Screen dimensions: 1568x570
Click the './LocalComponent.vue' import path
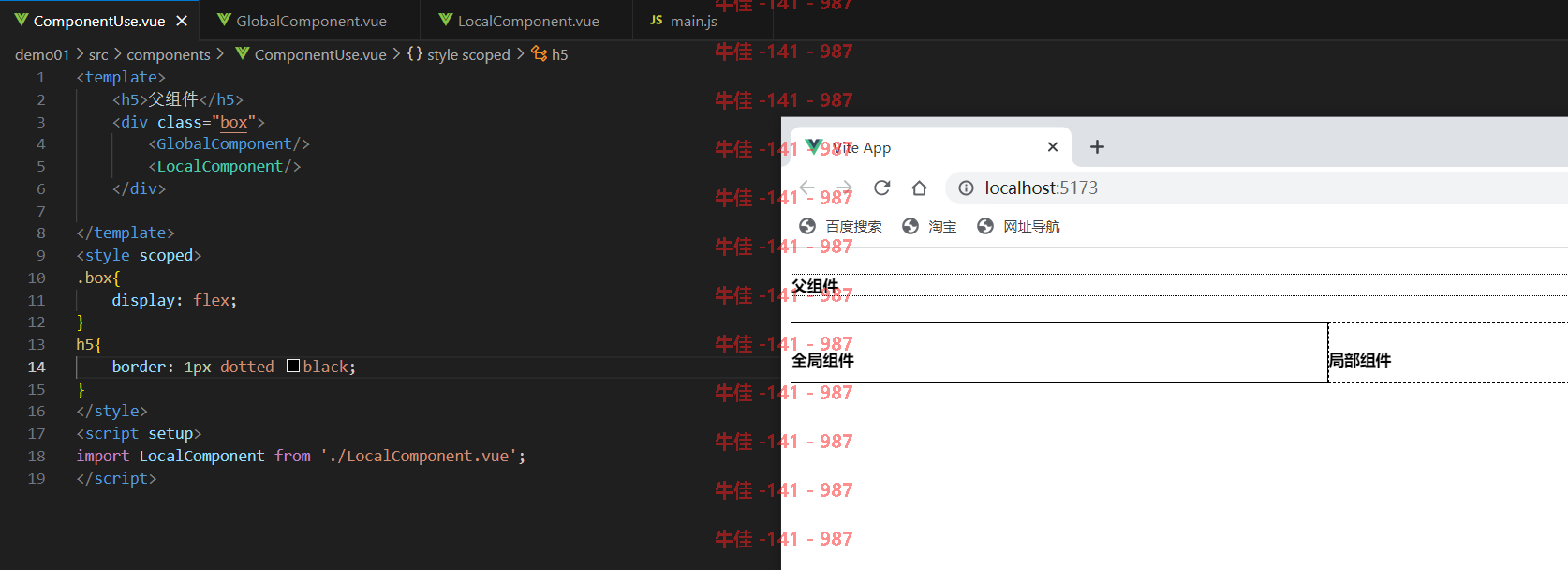tap(419, 456)
